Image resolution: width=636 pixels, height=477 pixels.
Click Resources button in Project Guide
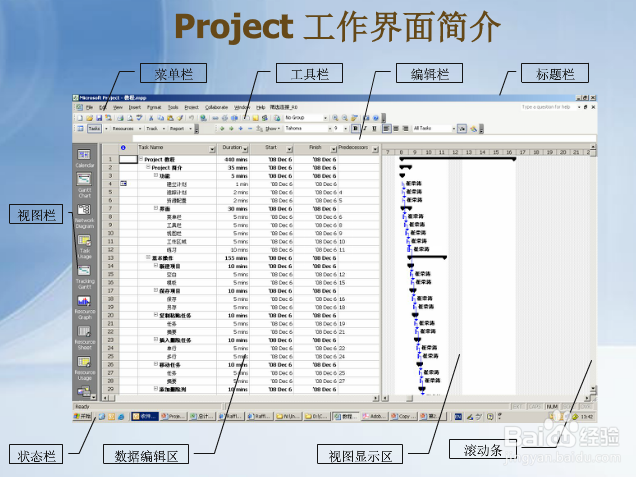point(123,129)
